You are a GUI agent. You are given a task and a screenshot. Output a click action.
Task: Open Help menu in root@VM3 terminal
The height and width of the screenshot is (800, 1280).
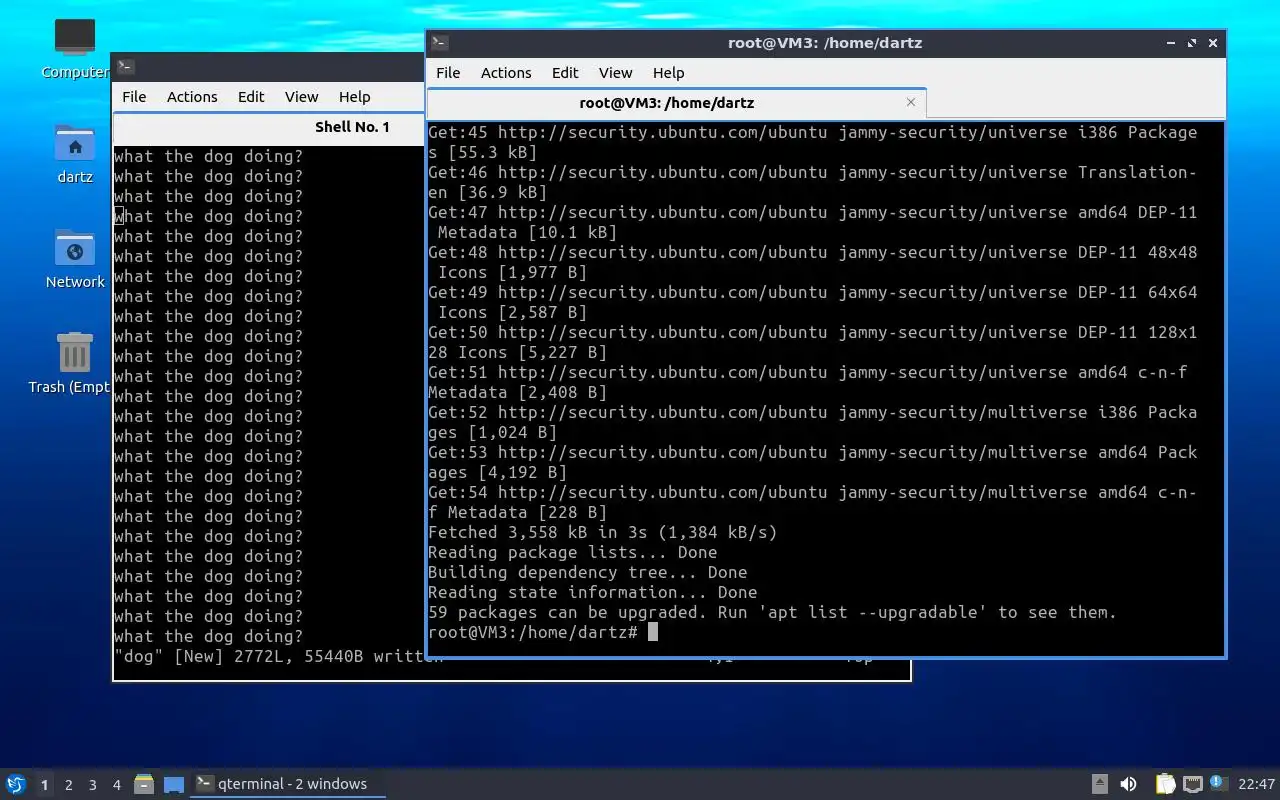click(668, 72)
